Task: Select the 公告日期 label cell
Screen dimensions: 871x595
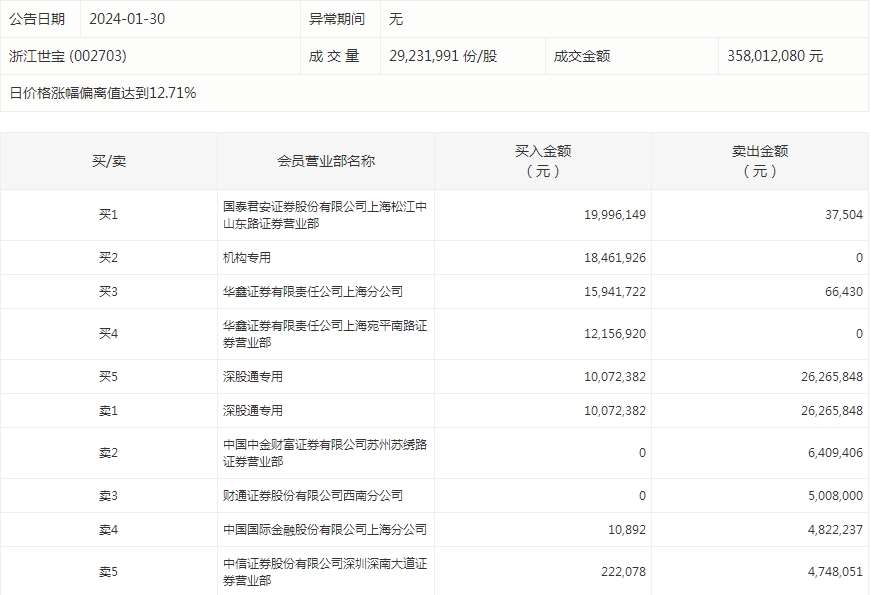Action: tap(41, 19)
